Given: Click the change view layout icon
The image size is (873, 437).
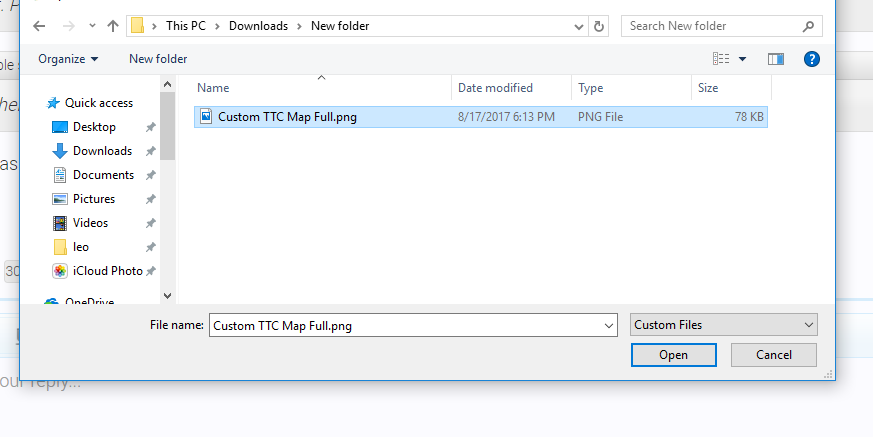Looking at the screenshot, I should [722, 59].
